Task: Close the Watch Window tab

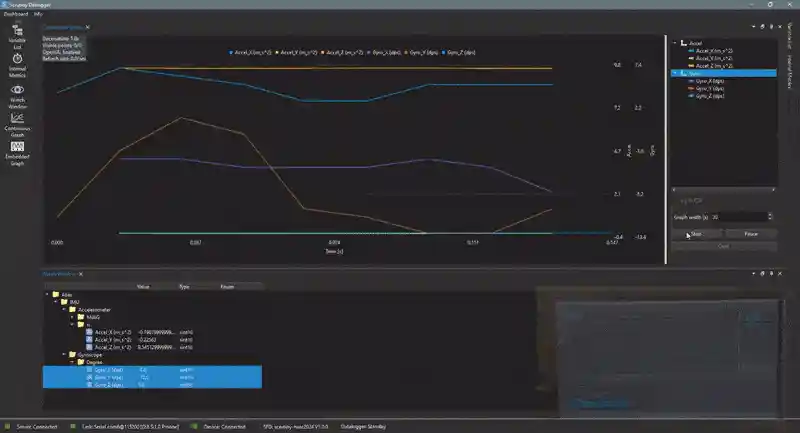Action: click(x=81, y=274)
